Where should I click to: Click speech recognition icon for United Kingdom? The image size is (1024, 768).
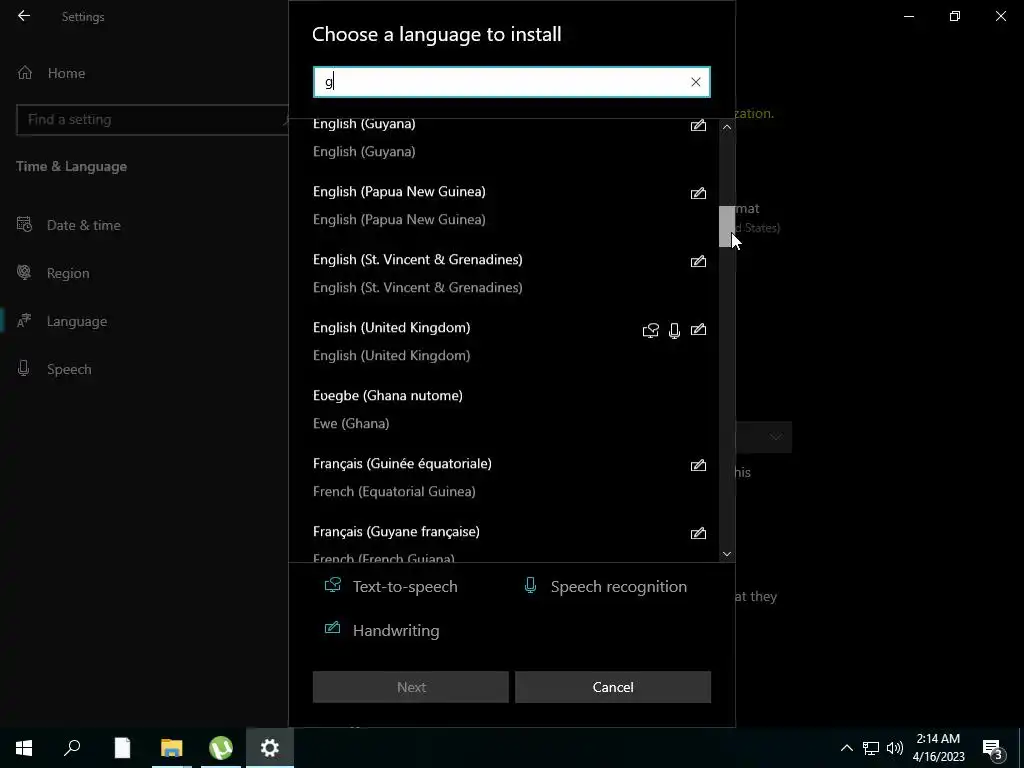pos(675,330)
